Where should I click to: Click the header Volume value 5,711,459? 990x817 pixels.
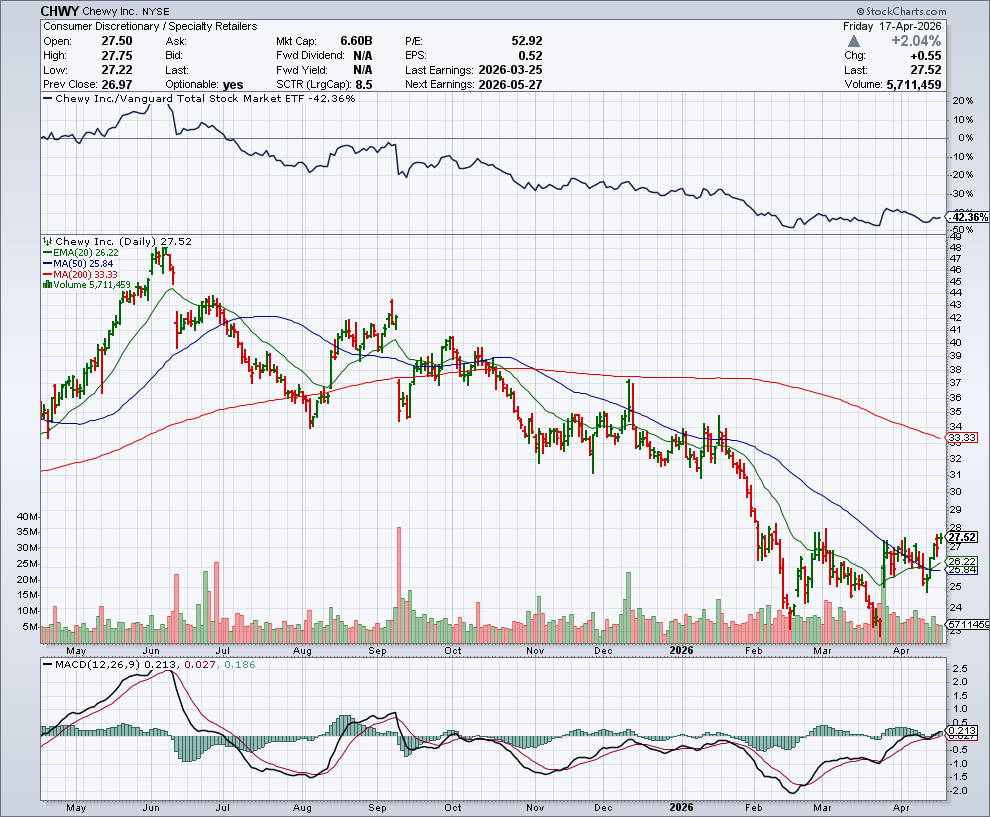point(914,85)
